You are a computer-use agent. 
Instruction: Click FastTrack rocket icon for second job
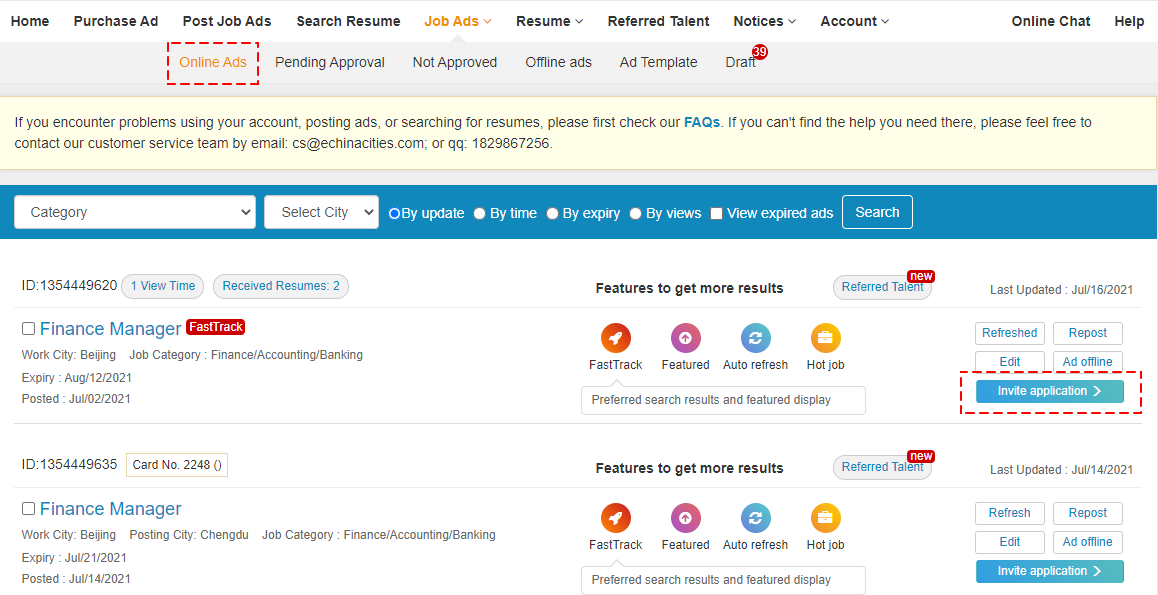pyautogui.click(x=615, y=519)
